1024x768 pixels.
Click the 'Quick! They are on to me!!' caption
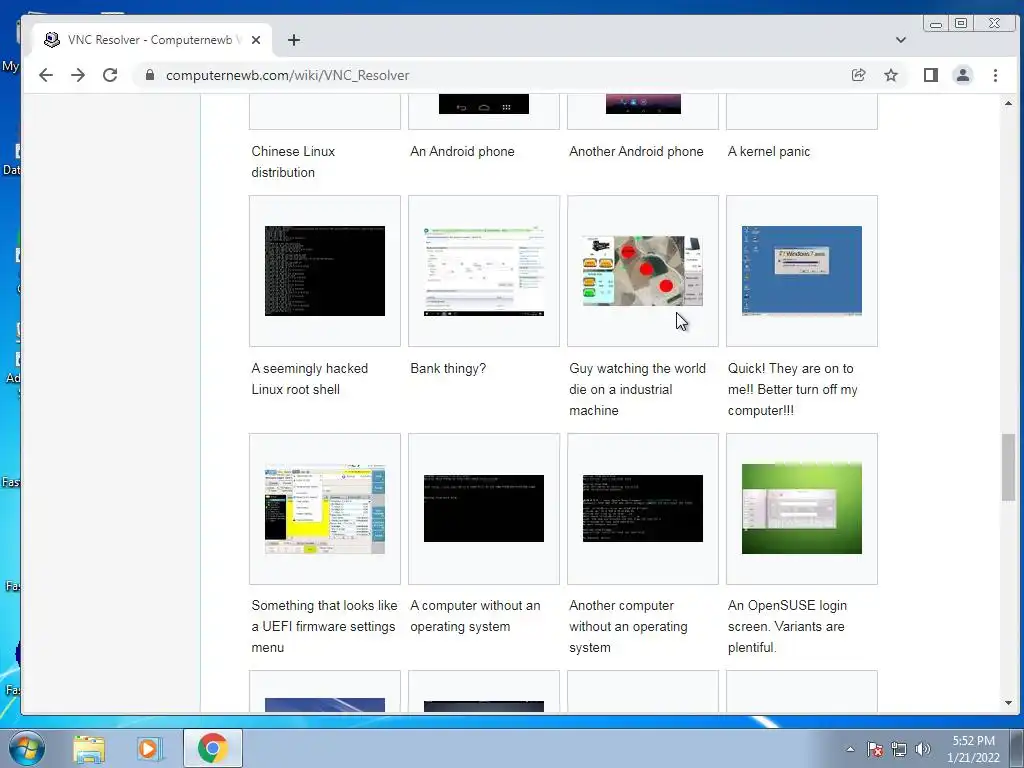point(793,389)
